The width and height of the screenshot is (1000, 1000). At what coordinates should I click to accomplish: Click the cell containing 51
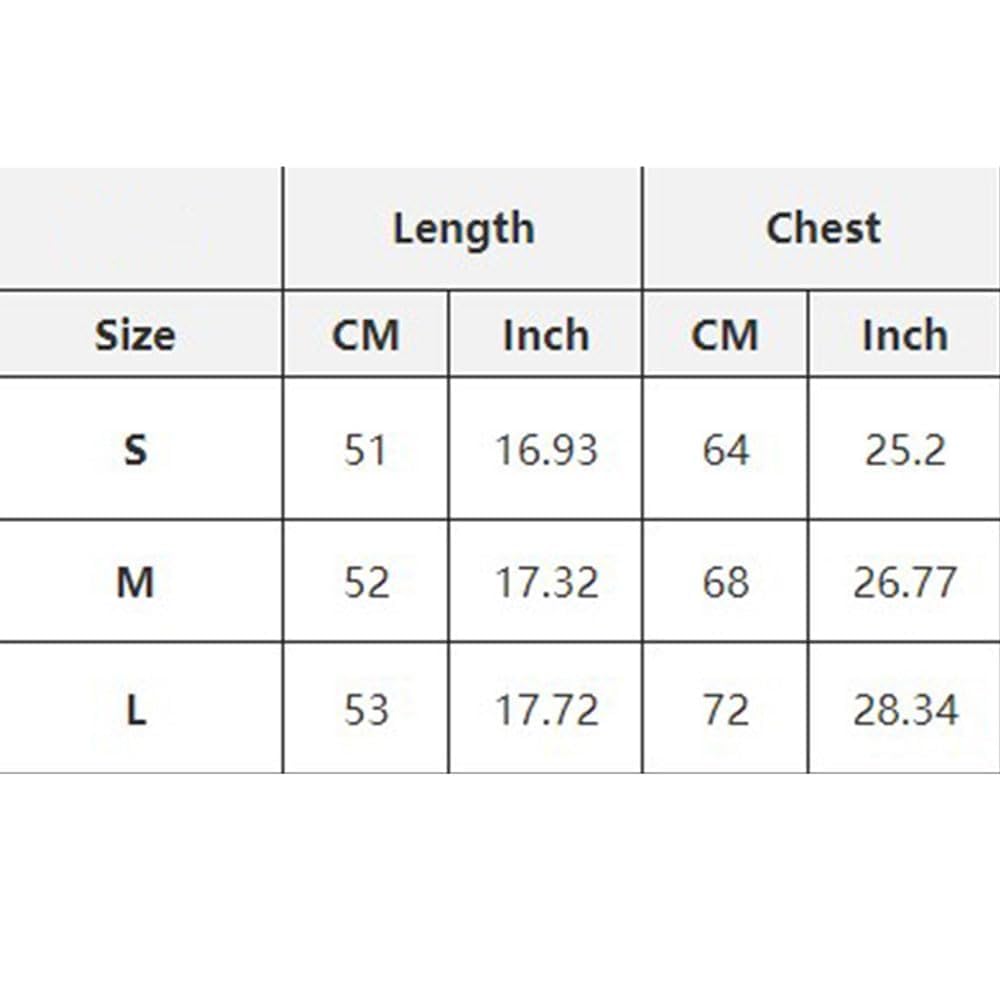365,450
